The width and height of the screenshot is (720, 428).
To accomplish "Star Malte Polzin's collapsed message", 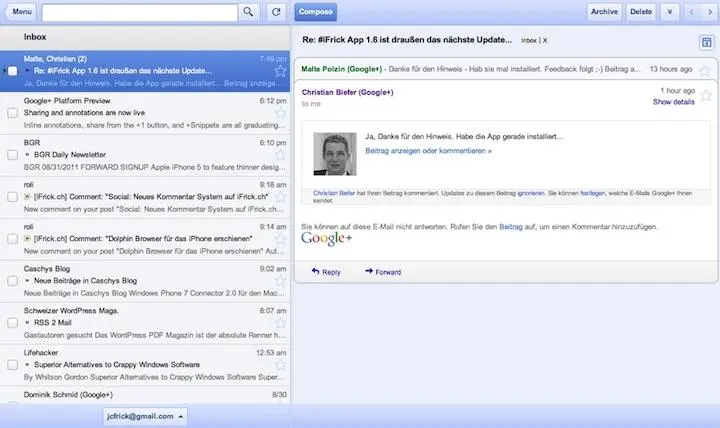I will 705,71.
